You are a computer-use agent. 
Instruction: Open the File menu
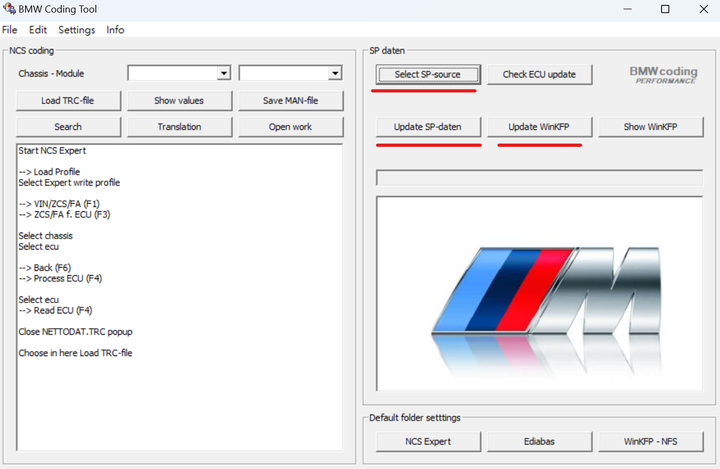click(x=10, y=30)
